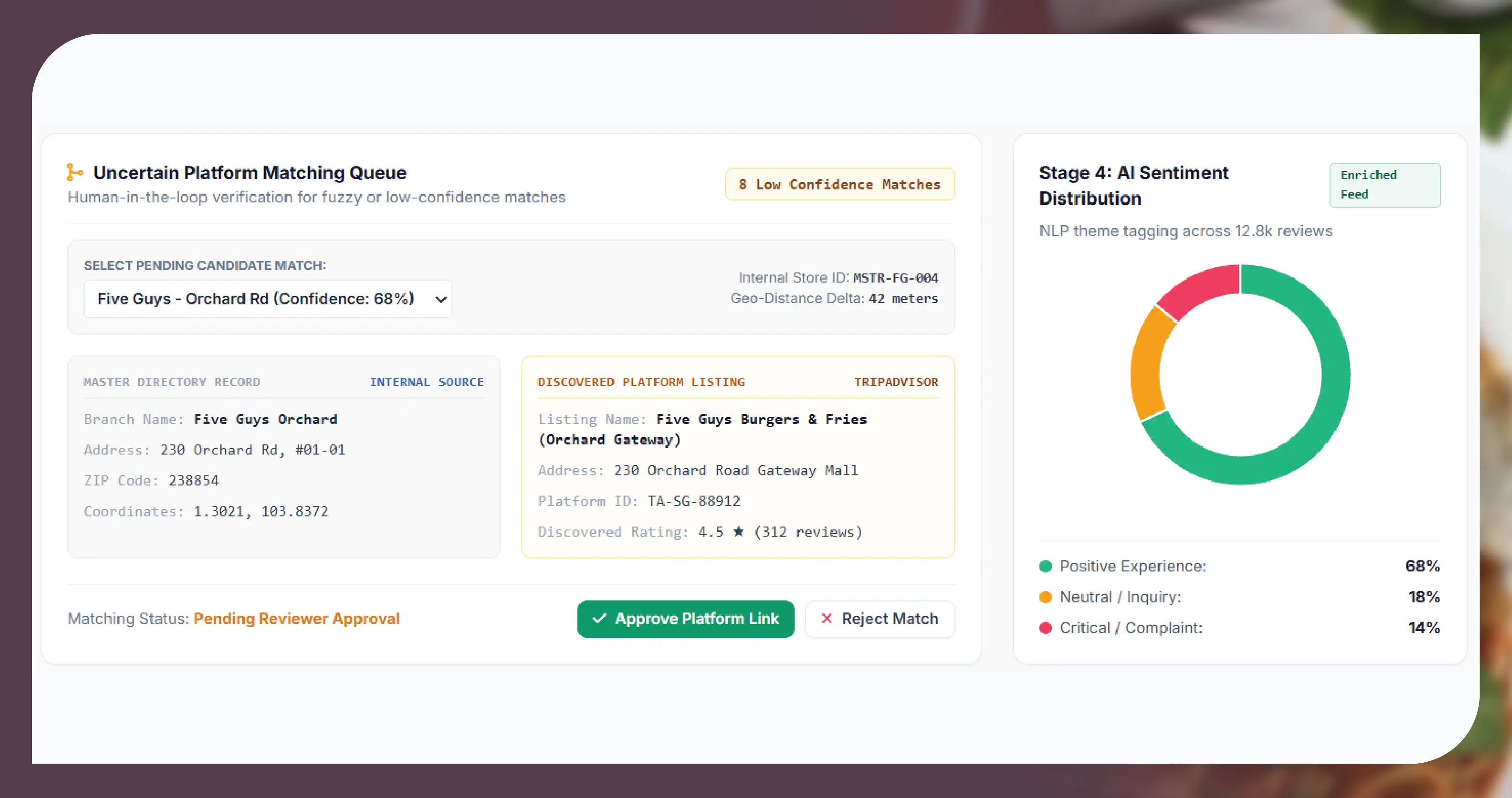Click the INTERNAL SOURCE label

point(427,382)
